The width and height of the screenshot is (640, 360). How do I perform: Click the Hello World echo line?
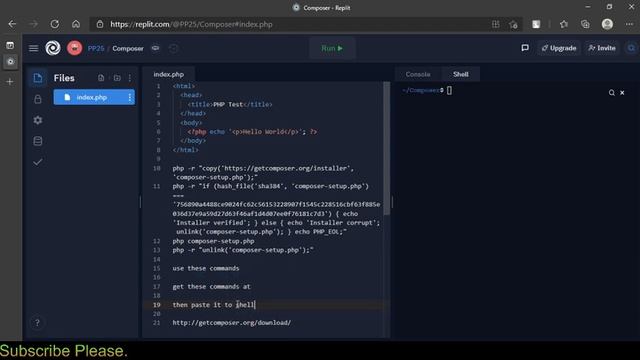(x=252, y=132)
